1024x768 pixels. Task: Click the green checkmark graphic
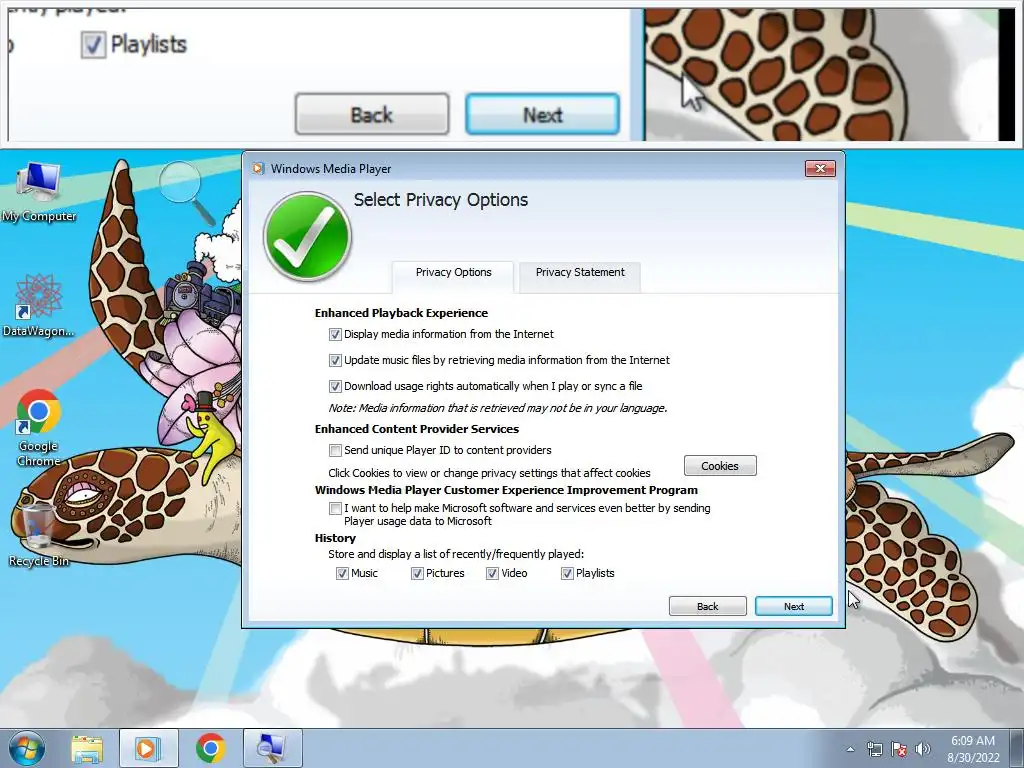(308, 236)
